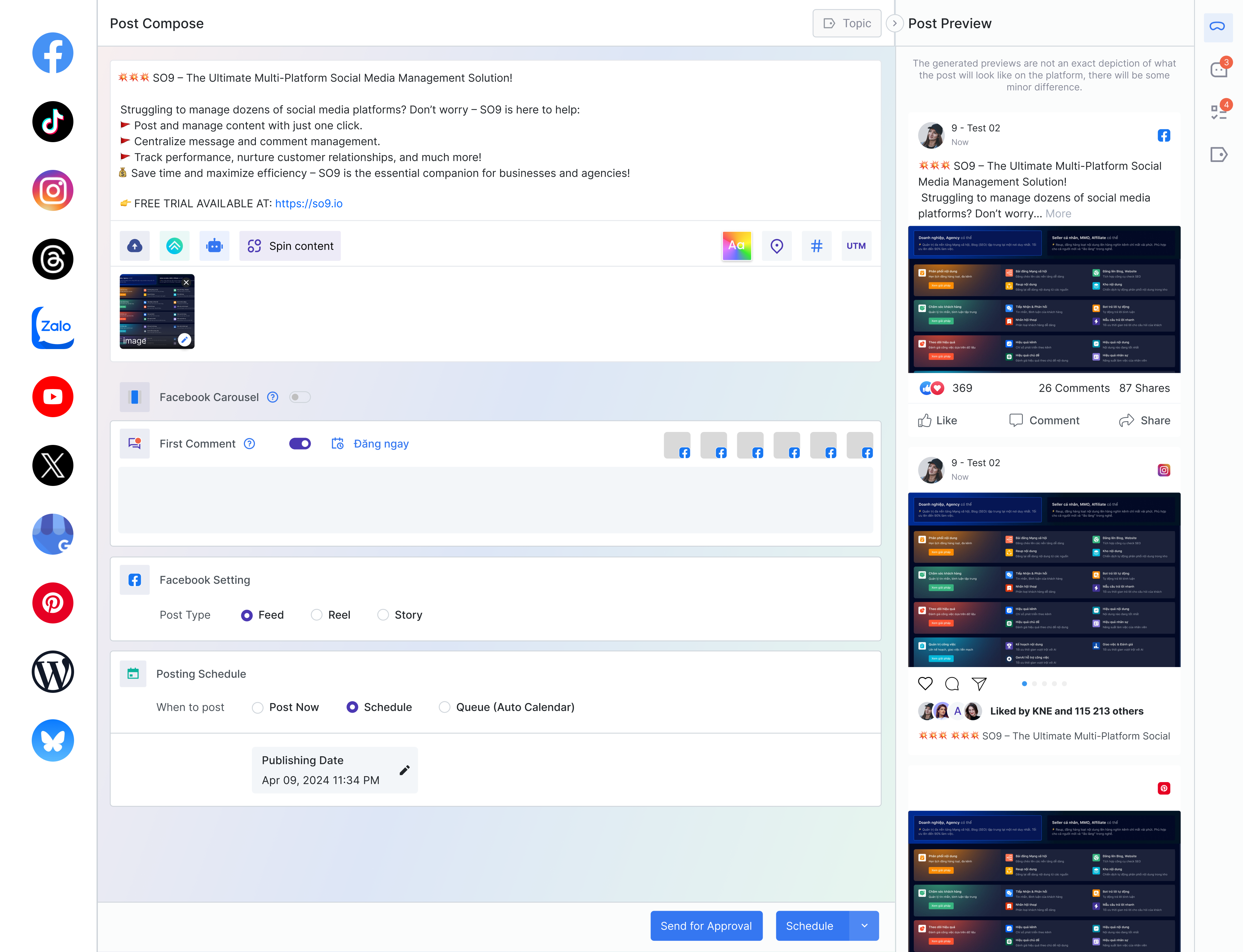Image resolution: width=1243 pixels, height=952 pixels.
Task: Open the Aa text style gradient button
Action: coord(737,246)
